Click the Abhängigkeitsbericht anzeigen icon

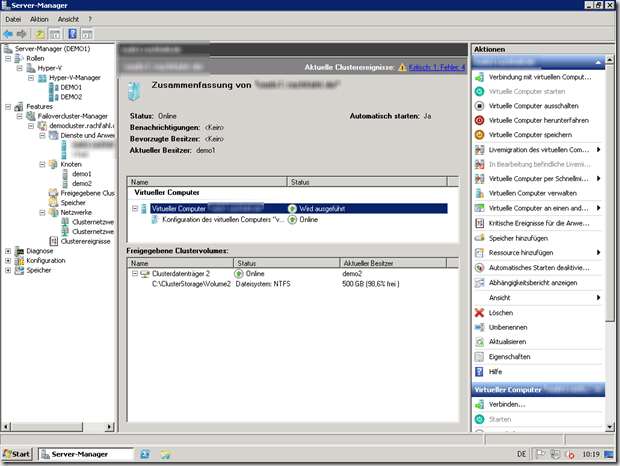(x=479, y=283)
